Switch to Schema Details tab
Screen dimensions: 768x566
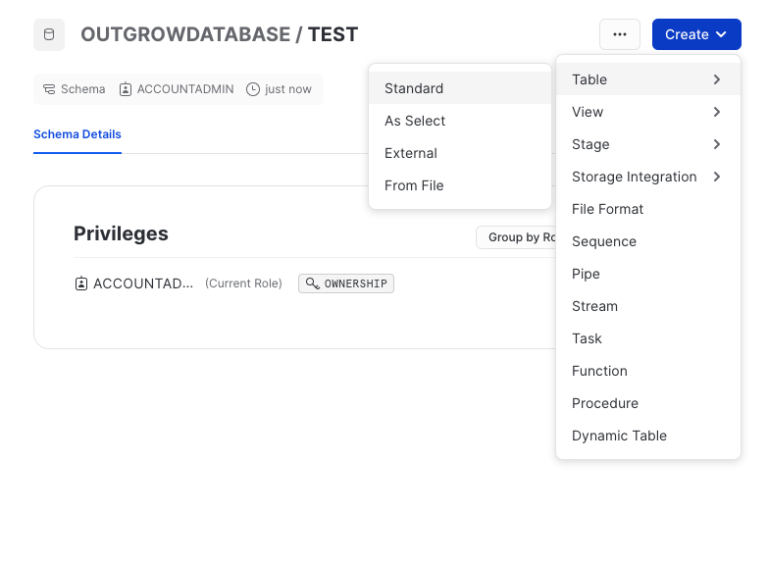[x=77, y=134]
